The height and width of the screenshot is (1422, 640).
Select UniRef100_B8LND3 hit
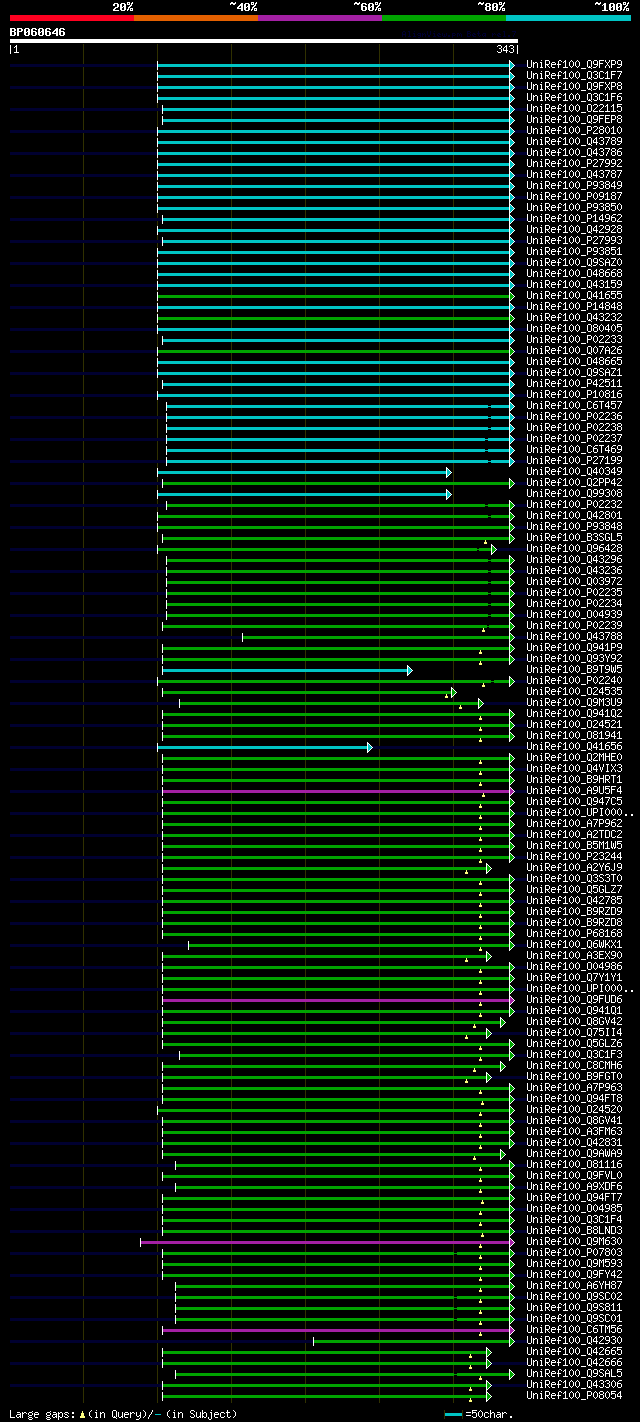(x=574, y=1231)
